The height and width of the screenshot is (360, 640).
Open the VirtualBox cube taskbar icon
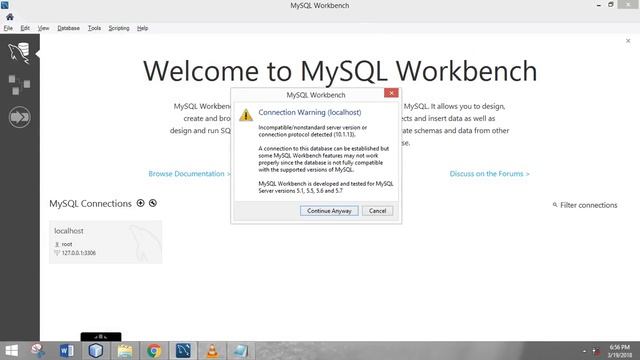96,351
